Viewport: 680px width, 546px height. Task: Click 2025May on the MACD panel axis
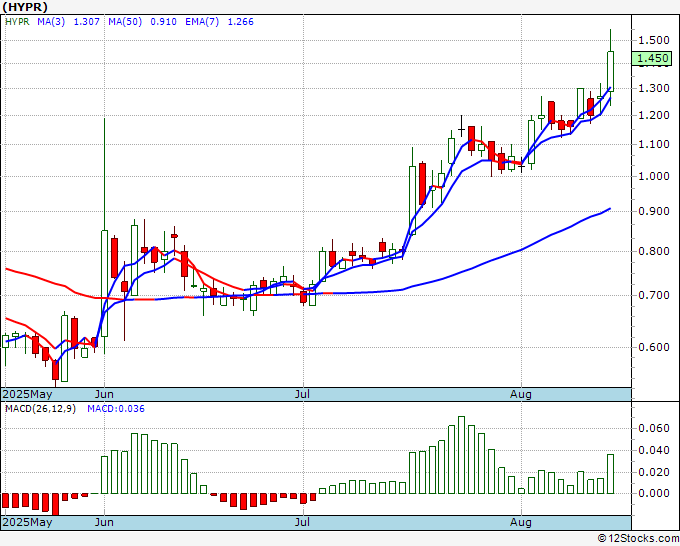[x=27, y=522]
